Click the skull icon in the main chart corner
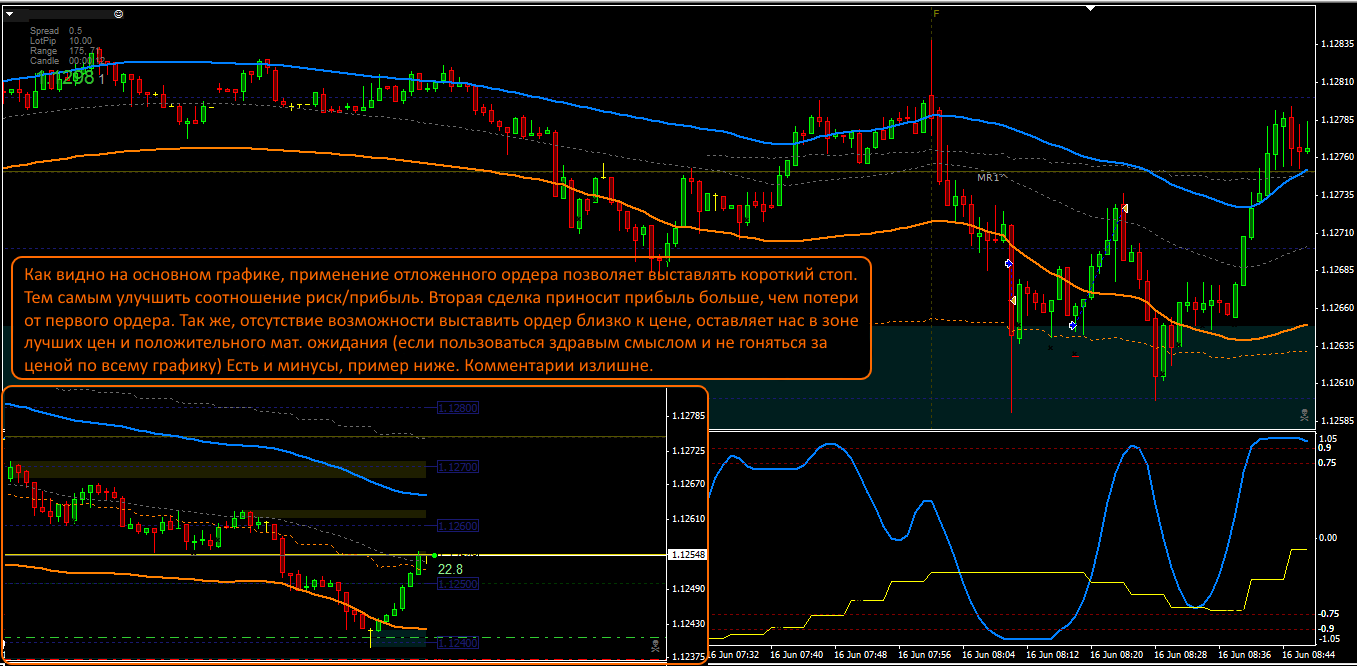This screenshot has width=1357, height=666. tap(1303, 413)
